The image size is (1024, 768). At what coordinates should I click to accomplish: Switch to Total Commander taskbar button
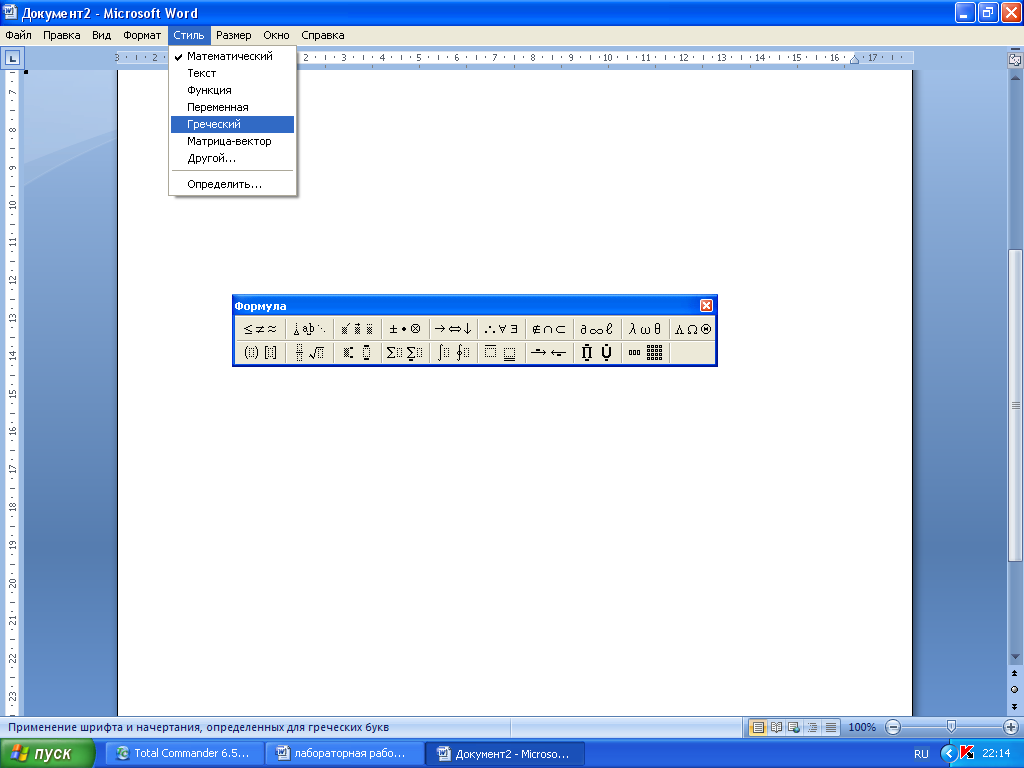[185, 754]
